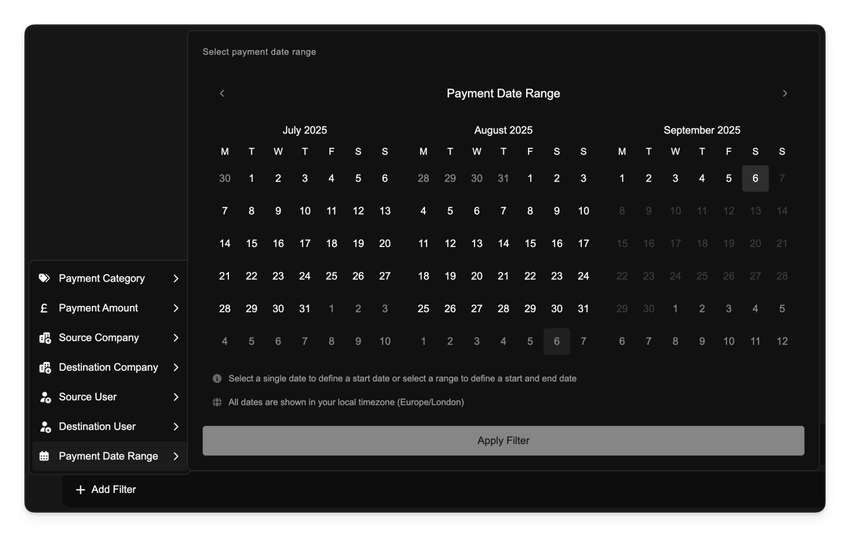Screen dimensions: 850x537
Task: Expand the Payment Category submenu arrow
Action: click(176, 279)
